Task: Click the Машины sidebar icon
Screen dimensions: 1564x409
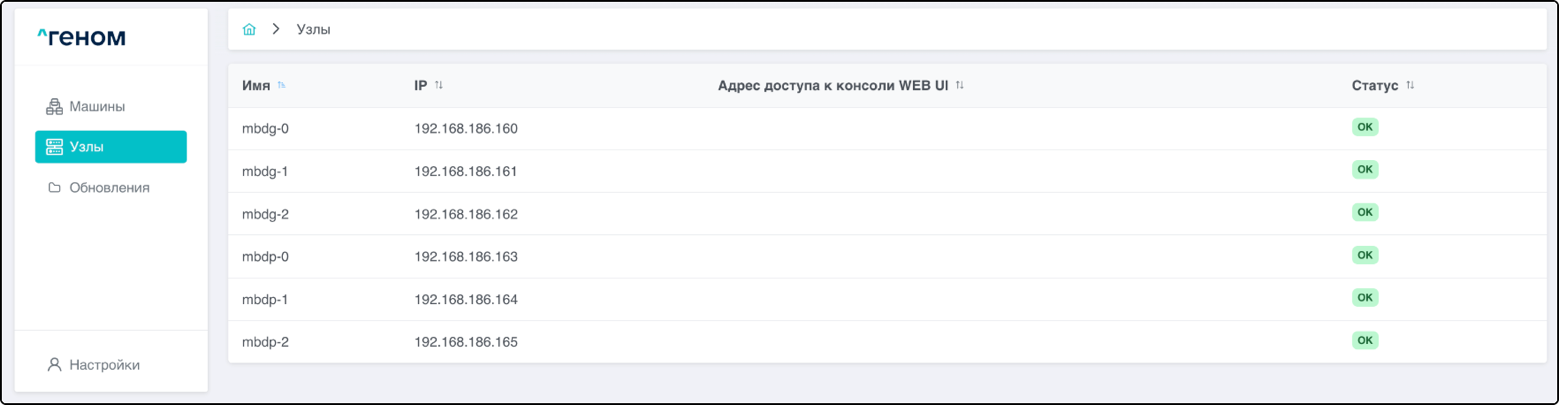Action: [55, 106]
